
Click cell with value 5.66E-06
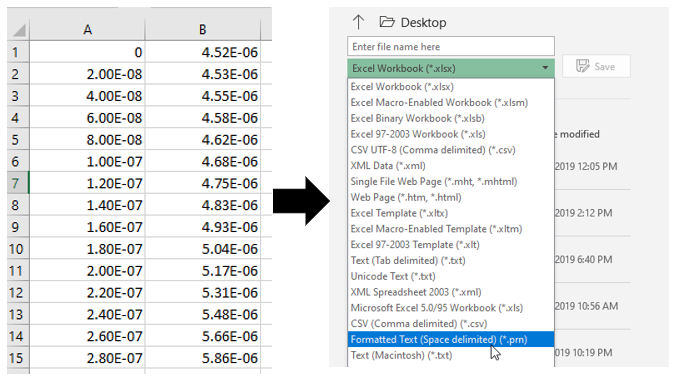click(203, 336)
